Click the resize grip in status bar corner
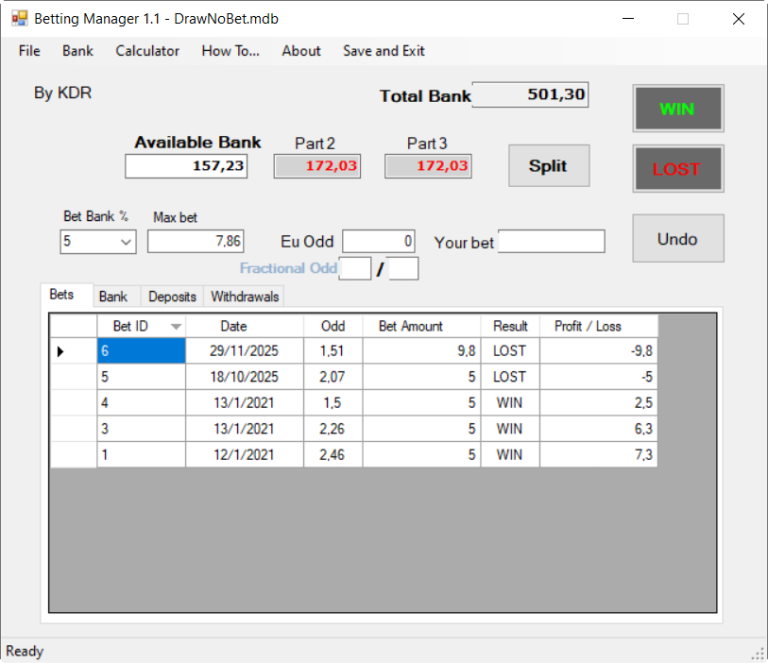The image size is (768, 663). pyautogui.click(x=758, y=653)
